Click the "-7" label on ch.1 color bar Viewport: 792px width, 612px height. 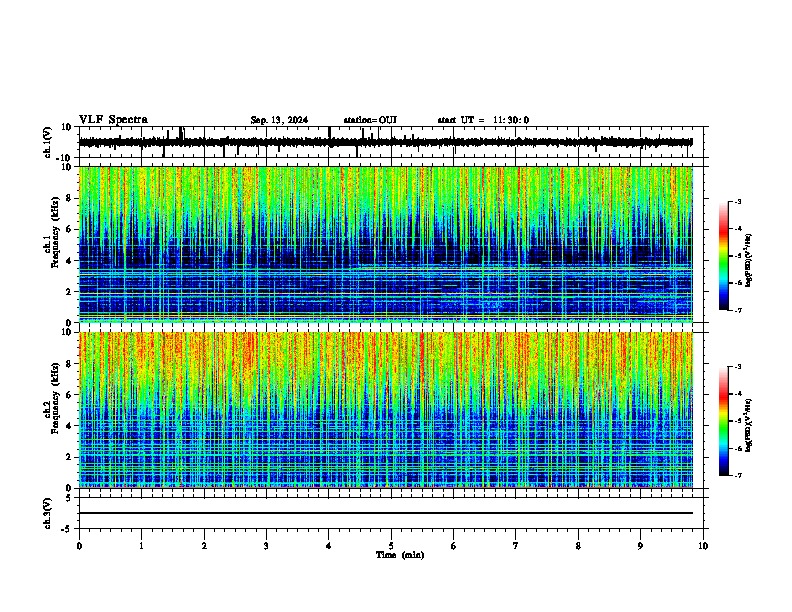(737, 310)
